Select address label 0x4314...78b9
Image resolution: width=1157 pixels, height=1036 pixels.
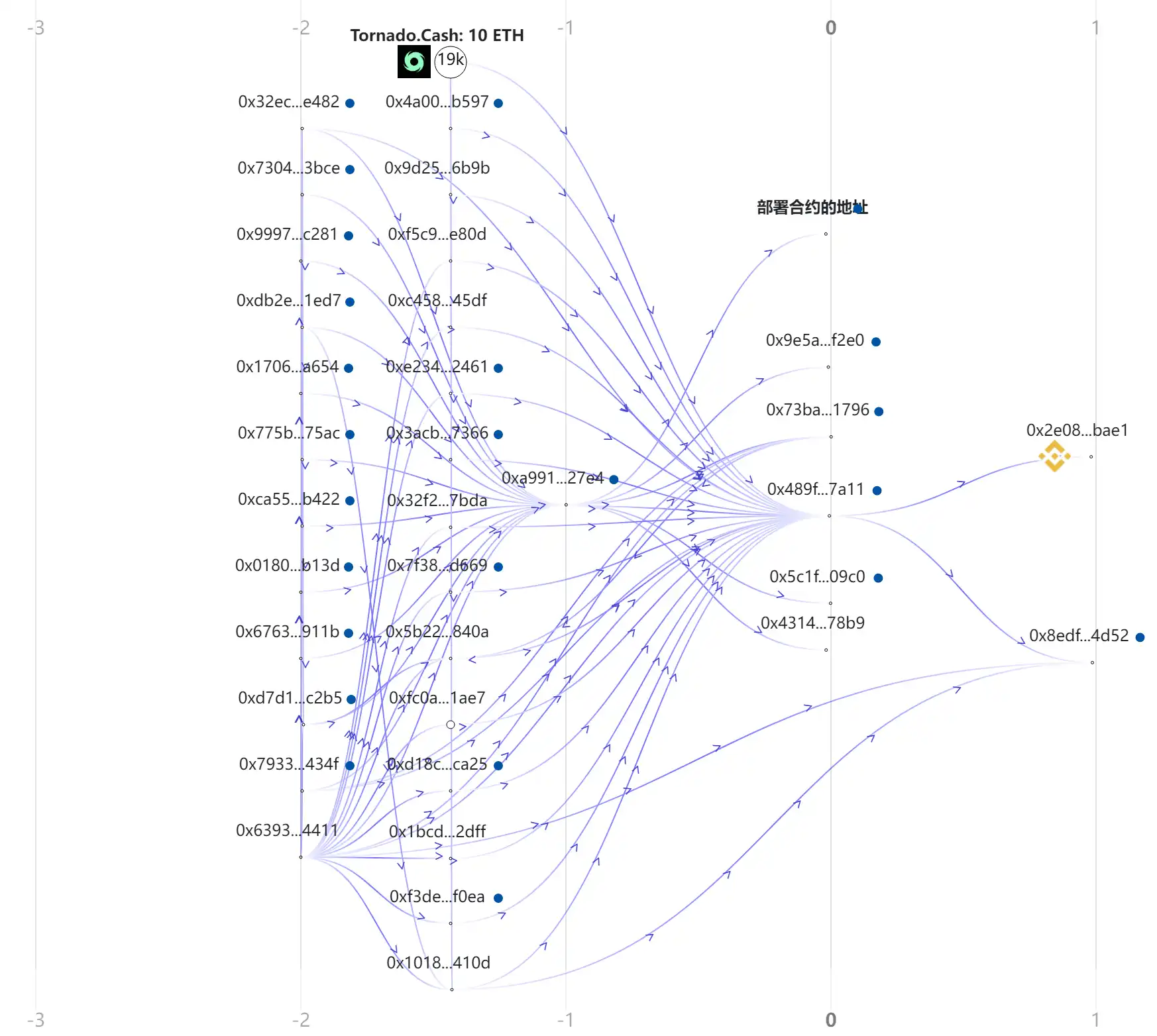(x=812, y=623)
